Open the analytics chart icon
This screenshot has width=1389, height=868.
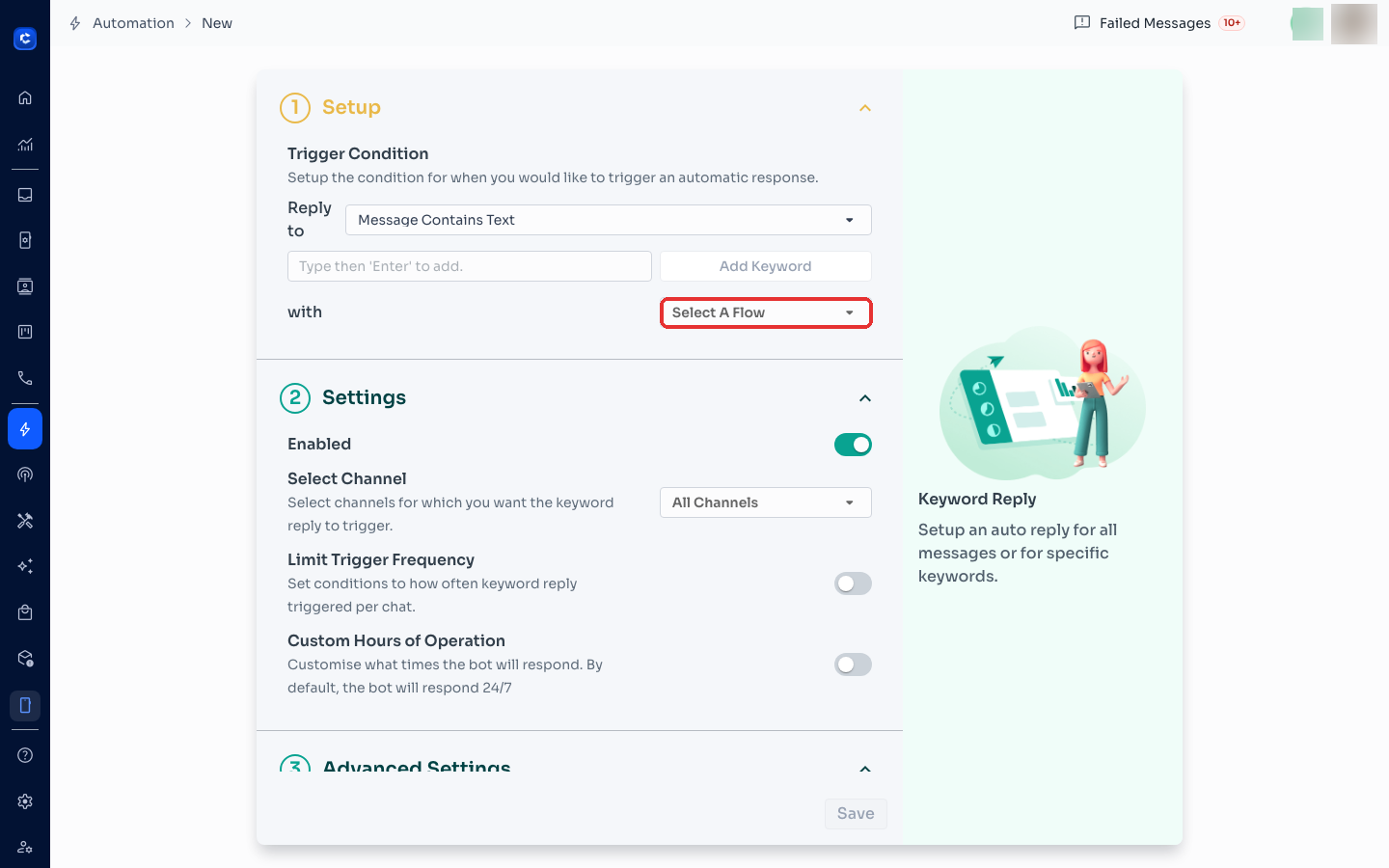25,145
